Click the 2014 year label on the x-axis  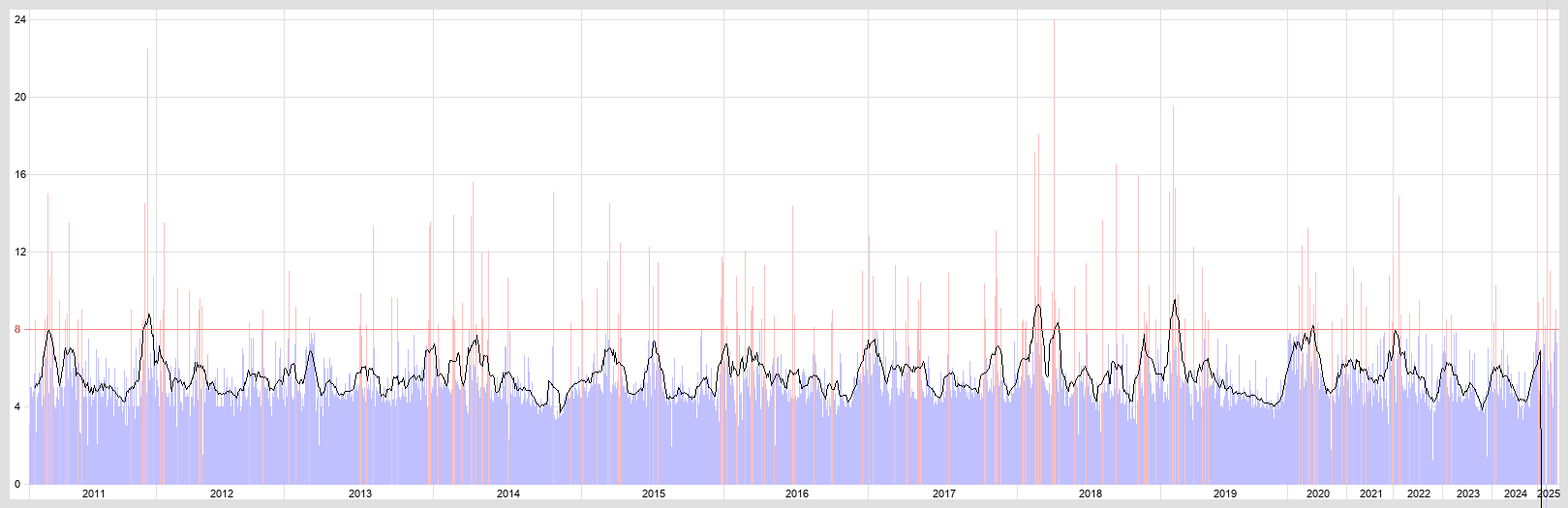point(508,493)
